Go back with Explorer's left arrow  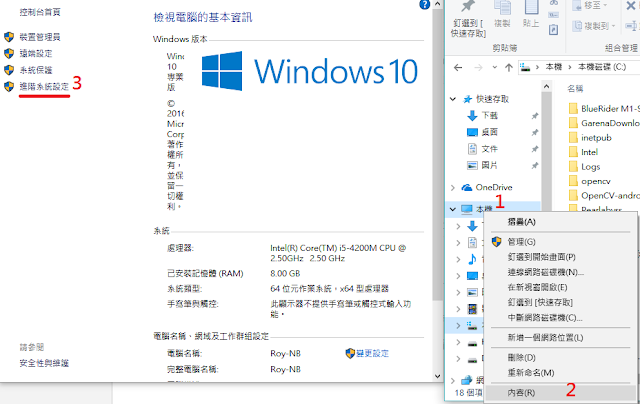tap(458, 68)
